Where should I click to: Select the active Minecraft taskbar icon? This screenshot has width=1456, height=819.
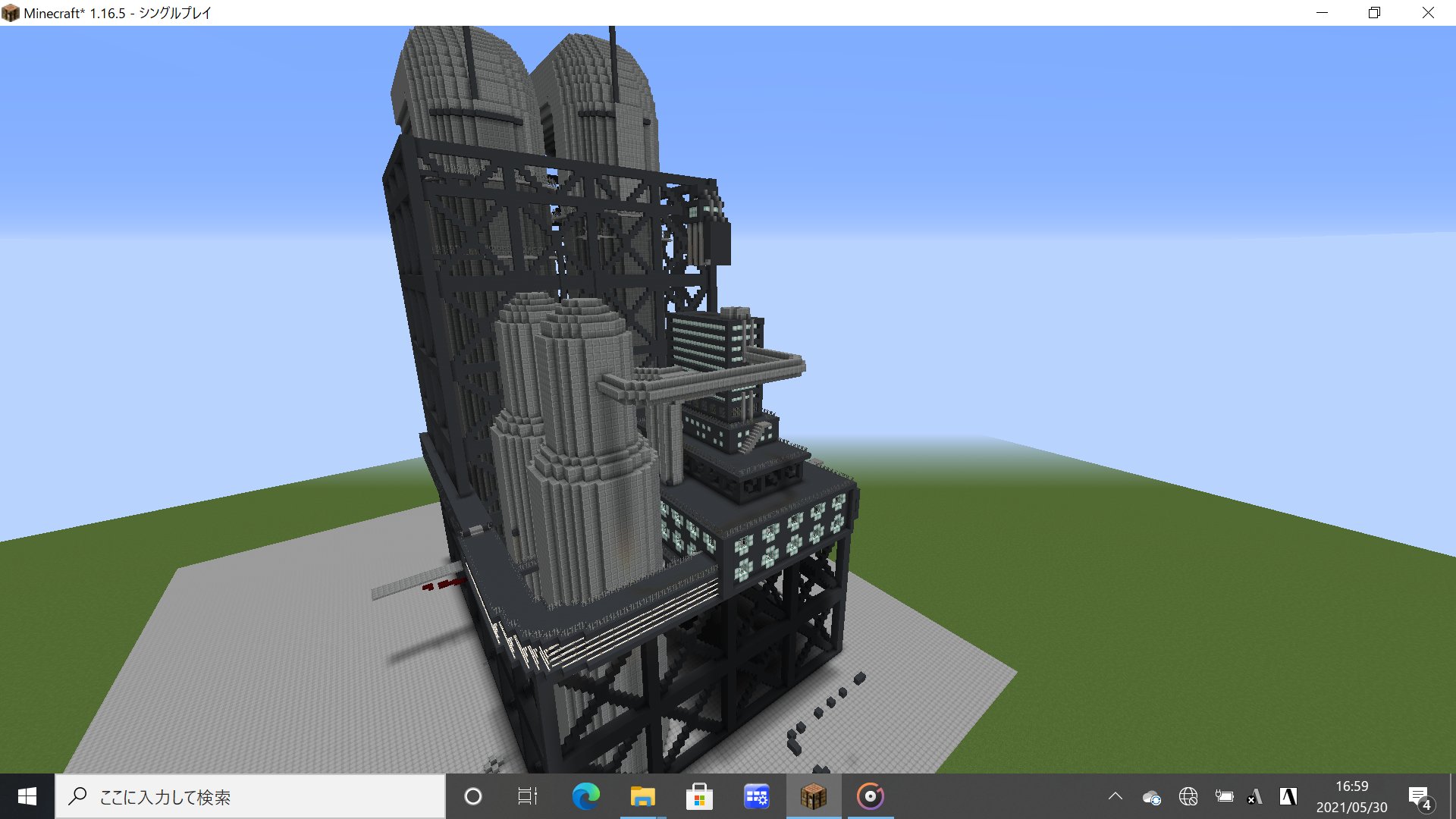click(x=814, y=796)
